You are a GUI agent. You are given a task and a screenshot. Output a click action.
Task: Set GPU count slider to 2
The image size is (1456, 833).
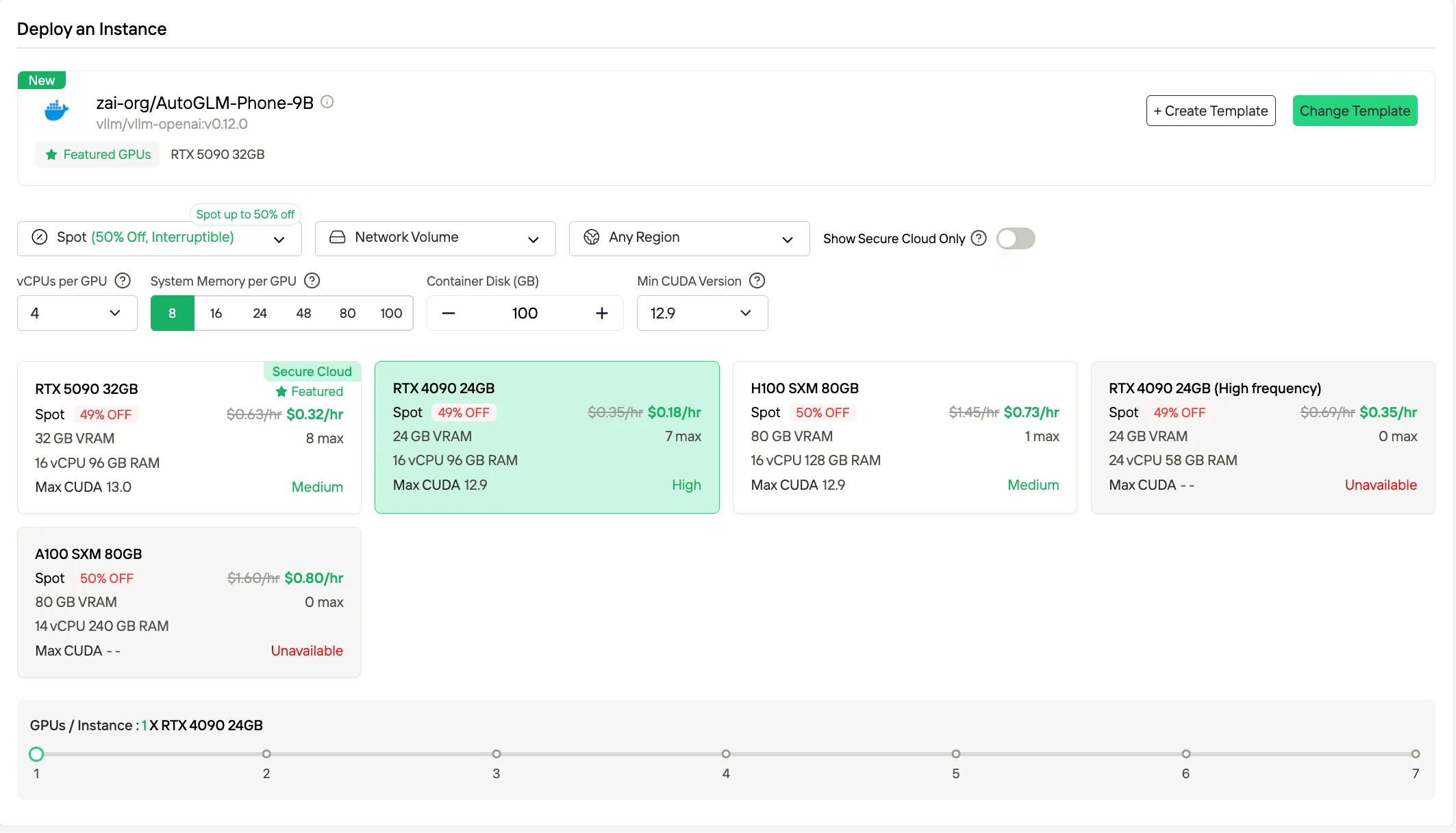click(x=266, y=754)
